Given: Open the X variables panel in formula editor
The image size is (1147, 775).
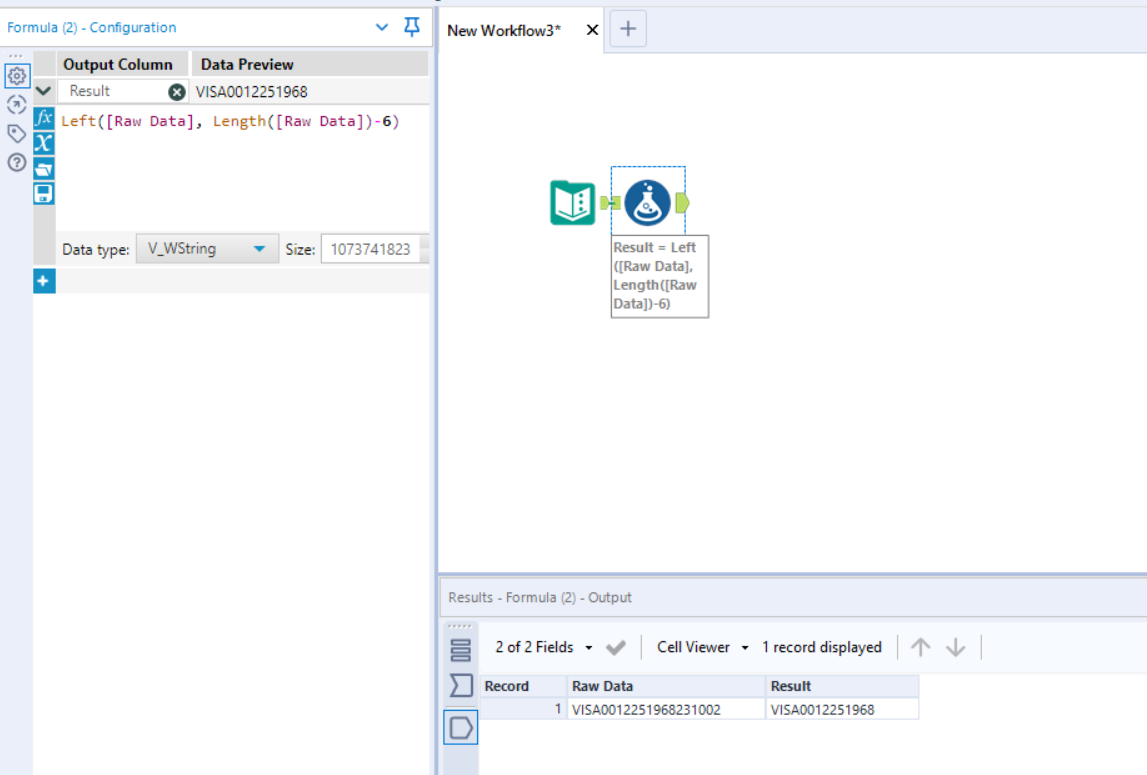Looking at the screenshot, I should (43, 142).
